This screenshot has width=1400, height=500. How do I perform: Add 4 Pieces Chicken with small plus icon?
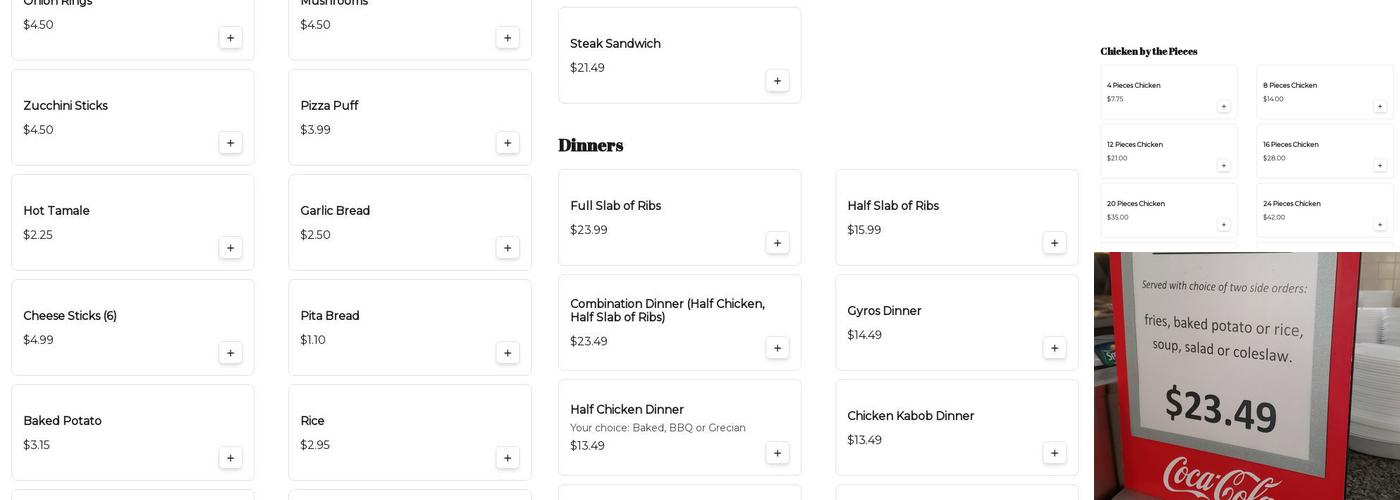pyautogui.click(x=1223, y=106)
